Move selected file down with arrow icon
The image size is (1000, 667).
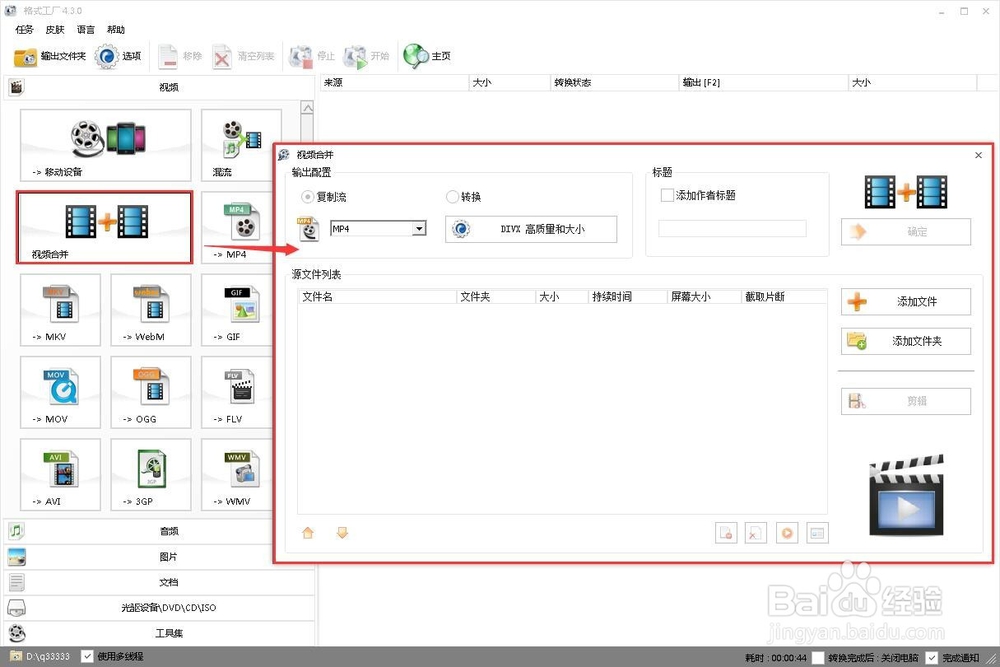[x=342, y=532]
